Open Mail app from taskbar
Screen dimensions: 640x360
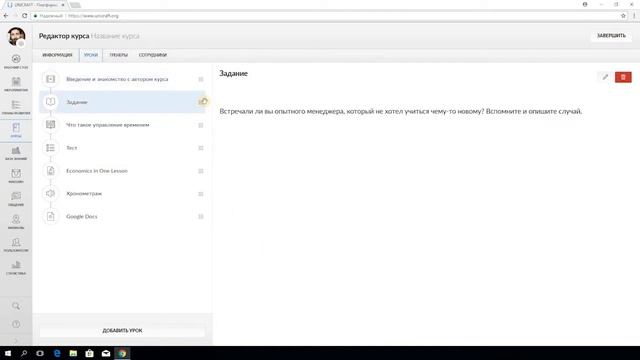[106, 353]
